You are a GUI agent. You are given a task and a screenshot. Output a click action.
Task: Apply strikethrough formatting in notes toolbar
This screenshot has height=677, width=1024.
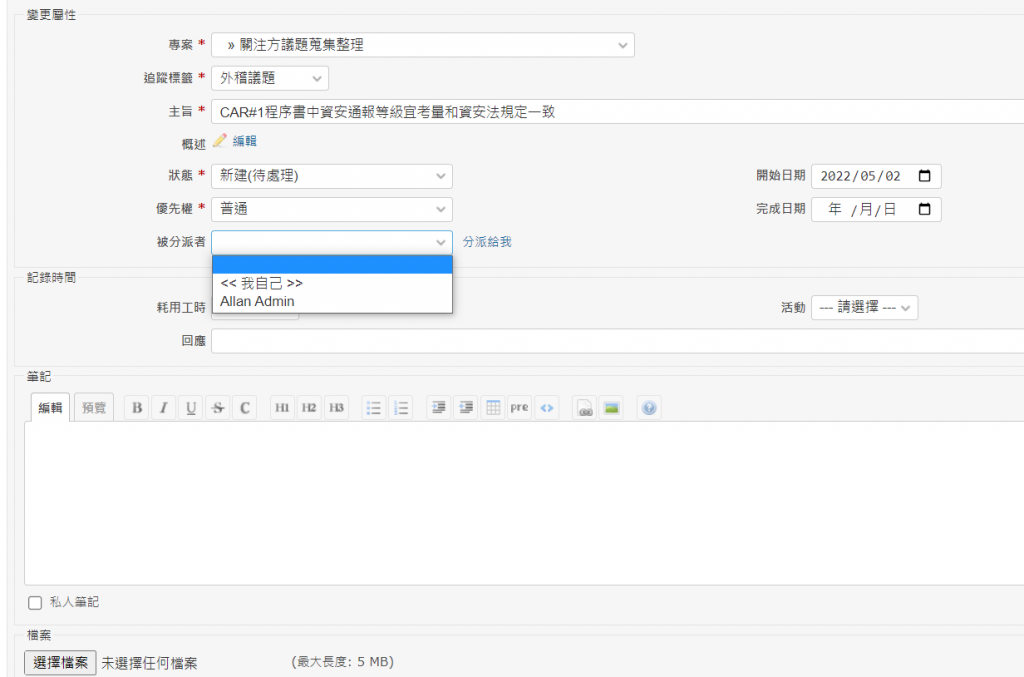(217, 407)
